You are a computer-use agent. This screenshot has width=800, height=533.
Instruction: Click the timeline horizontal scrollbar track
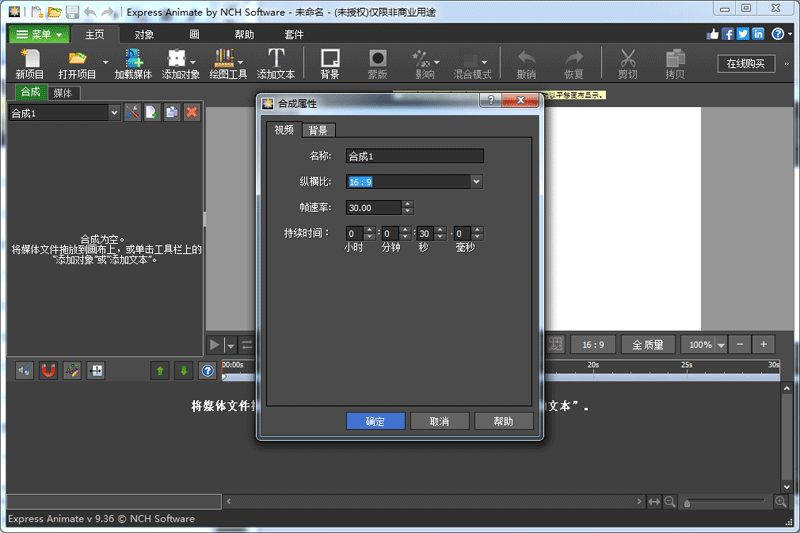pos(434,501)
